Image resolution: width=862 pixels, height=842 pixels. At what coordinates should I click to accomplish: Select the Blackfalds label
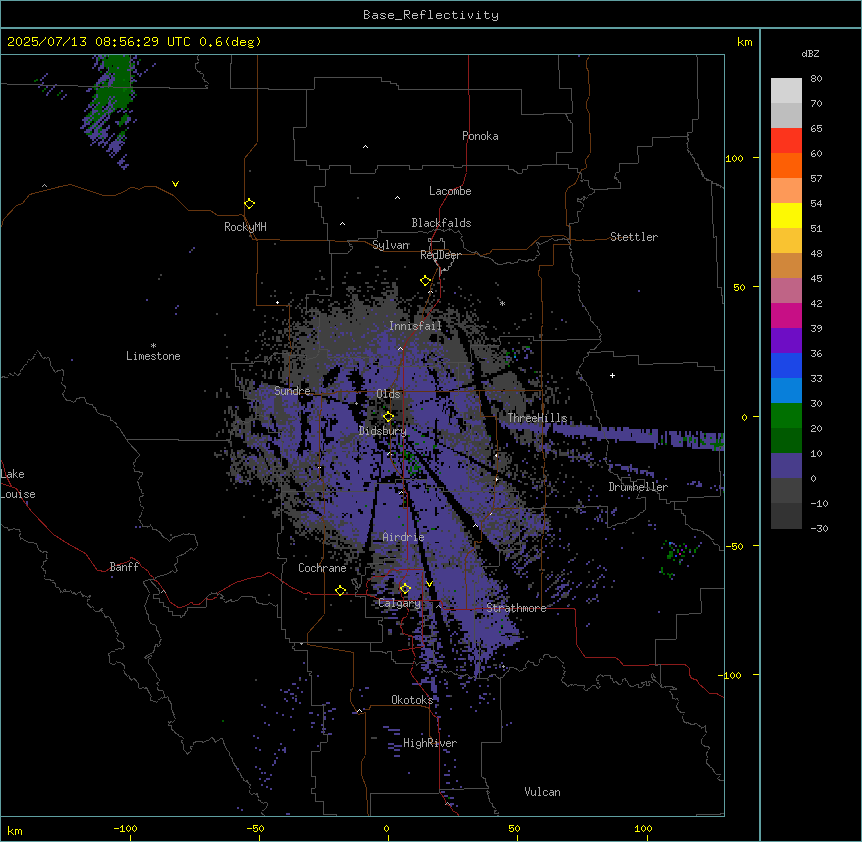click(441, 223)
